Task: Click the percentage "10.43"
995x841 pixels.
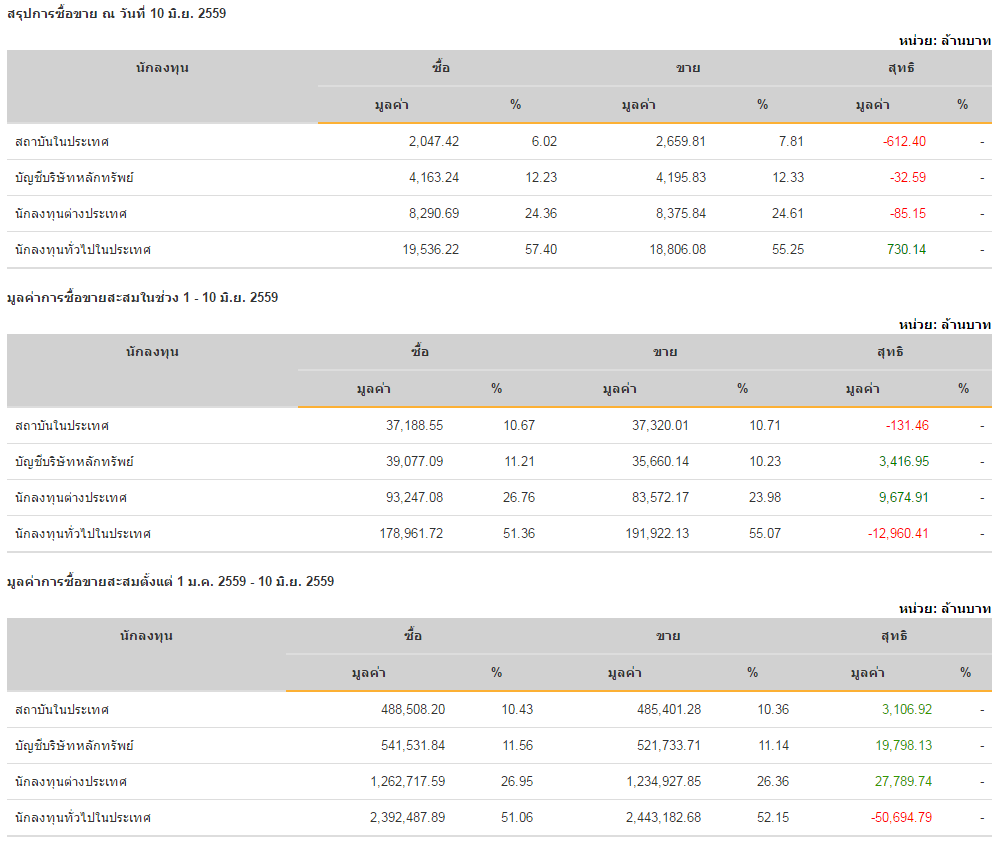Action: [x=517, y=710]
